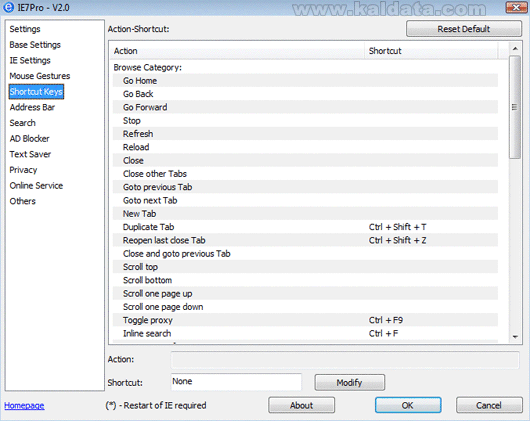Select Shortcut Keys in the sidebar
This screenshot has height=421, width=530.
click(x=36, y=92)
